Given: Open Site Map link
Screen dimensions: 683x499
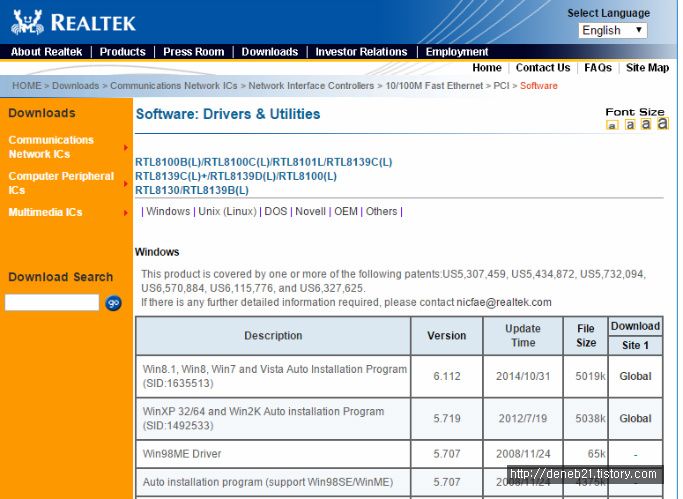Looking at the screenshot, I should point(647,68).
